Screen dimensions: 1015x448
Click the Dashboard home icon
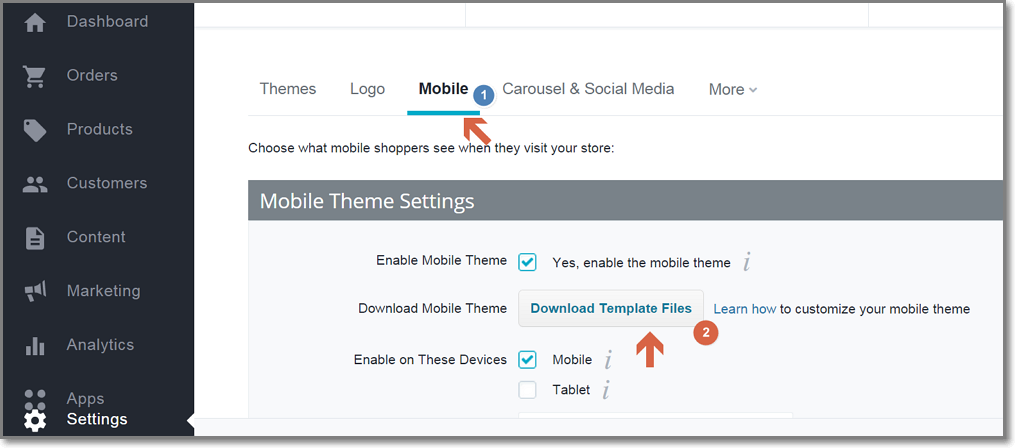coord(35,22)
